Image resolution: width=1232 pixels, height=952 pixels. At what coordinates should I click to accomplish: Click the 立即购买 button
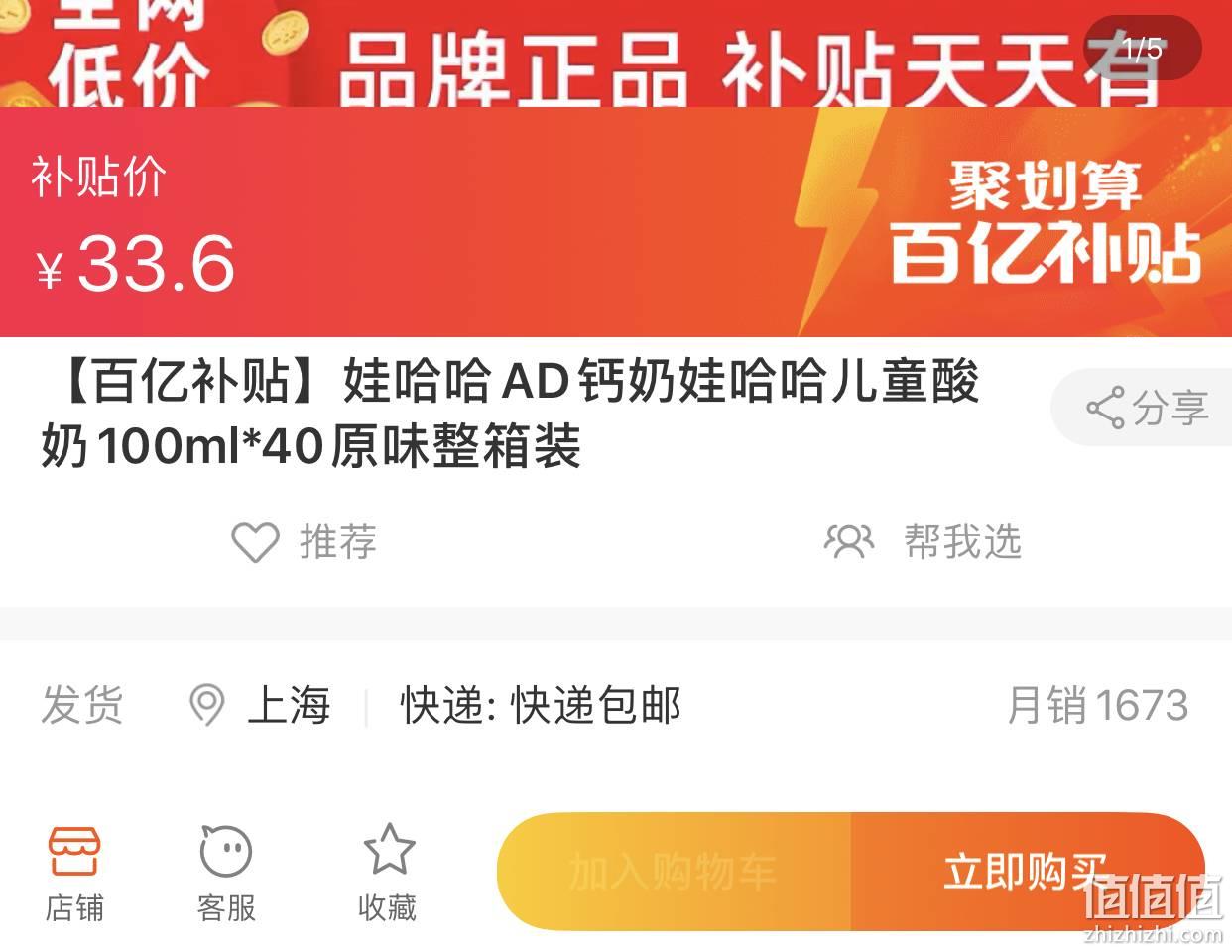pos(1028,872)
